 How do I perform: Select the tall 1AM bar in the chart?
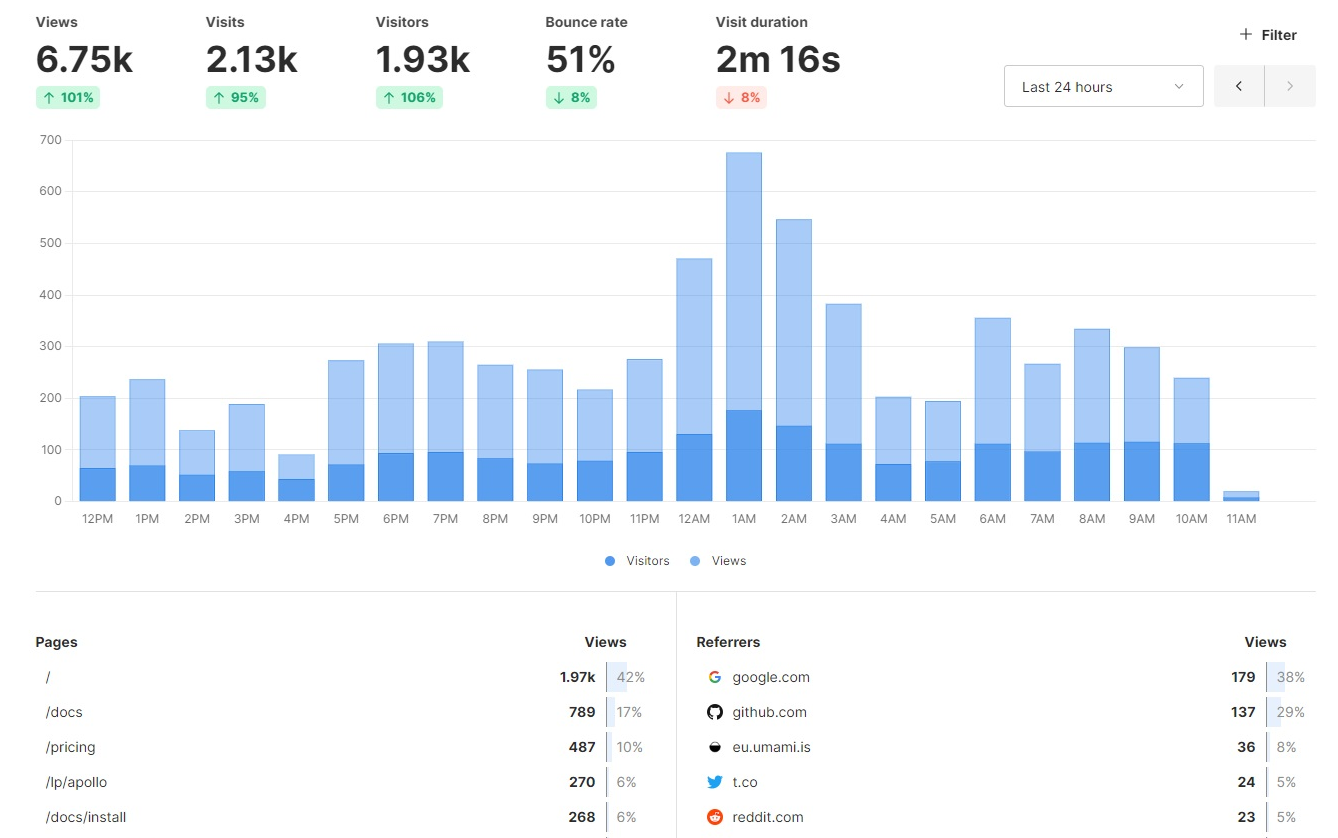tap(743, 320)
